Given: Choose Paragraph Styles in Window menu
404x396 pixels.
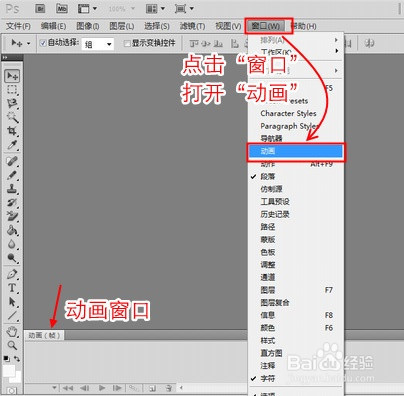Looking at the screenshot, I should coord(296,126).
